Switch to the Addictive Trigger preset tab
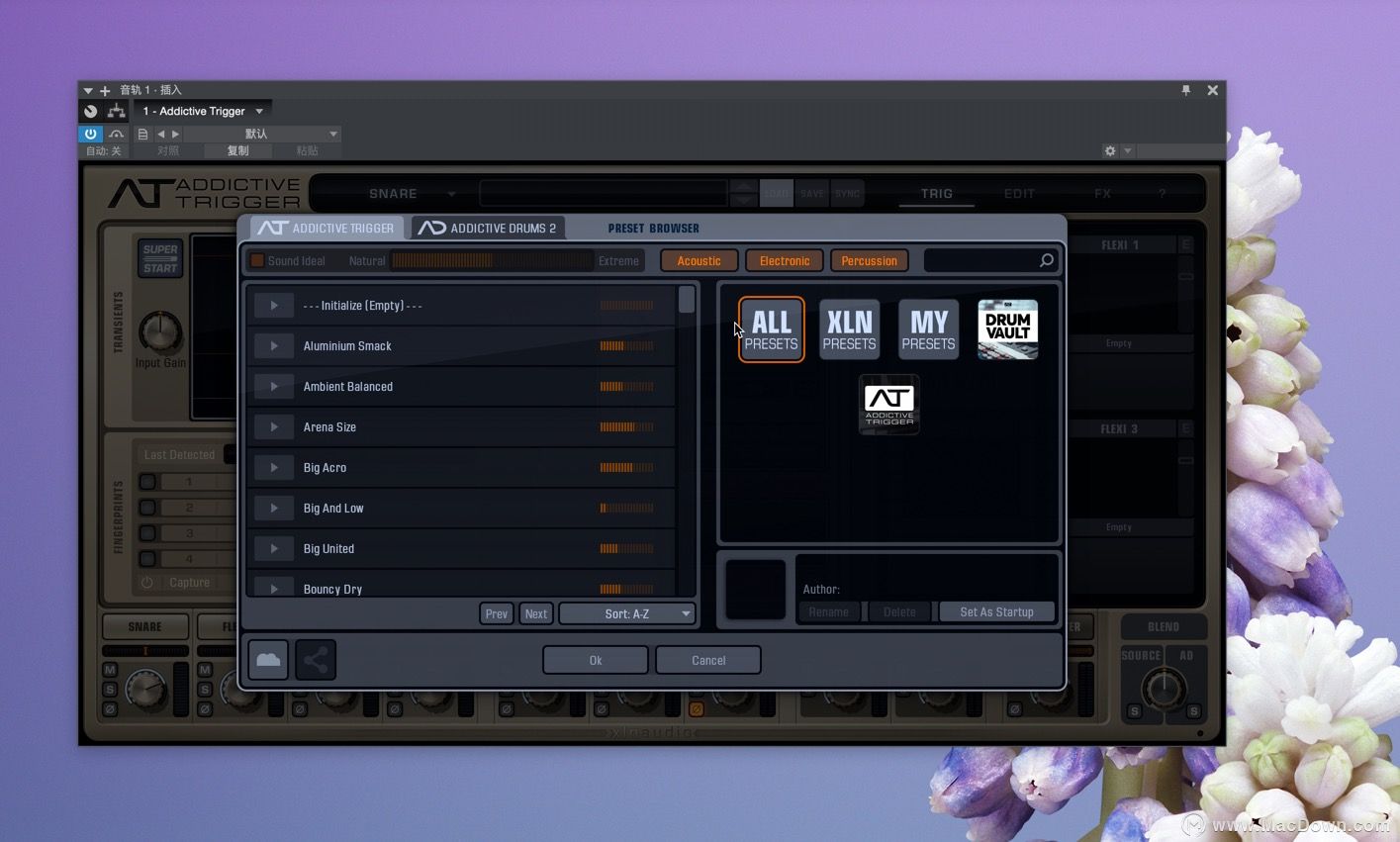Image resolution: width=1400 pixels, height=842 pixels. pyautogui.click(x=327, y=228)
